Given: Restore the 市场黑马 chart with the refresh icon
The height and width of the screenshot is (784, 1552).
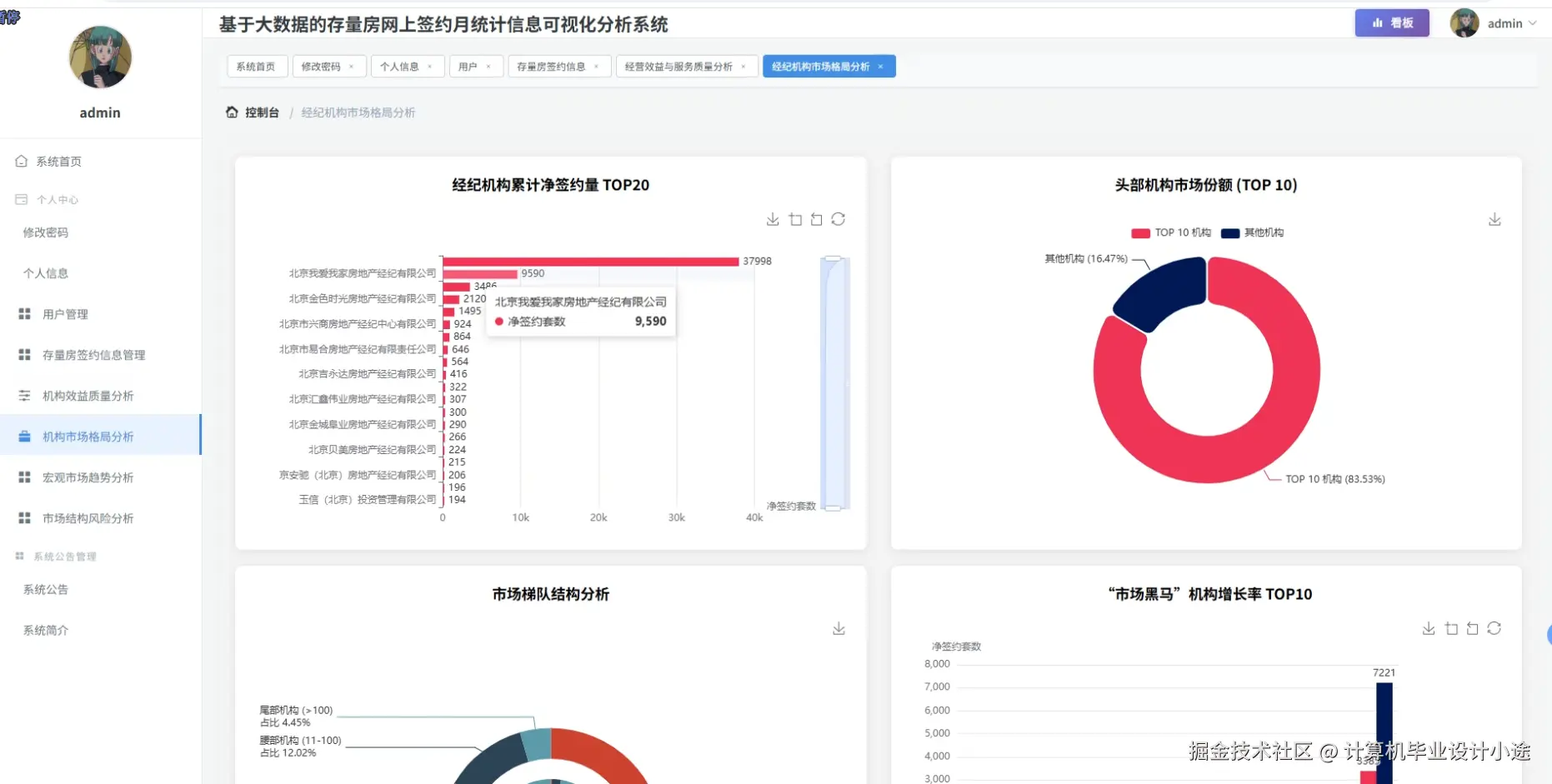Looking at the screenshot, I should (1494, 628).
